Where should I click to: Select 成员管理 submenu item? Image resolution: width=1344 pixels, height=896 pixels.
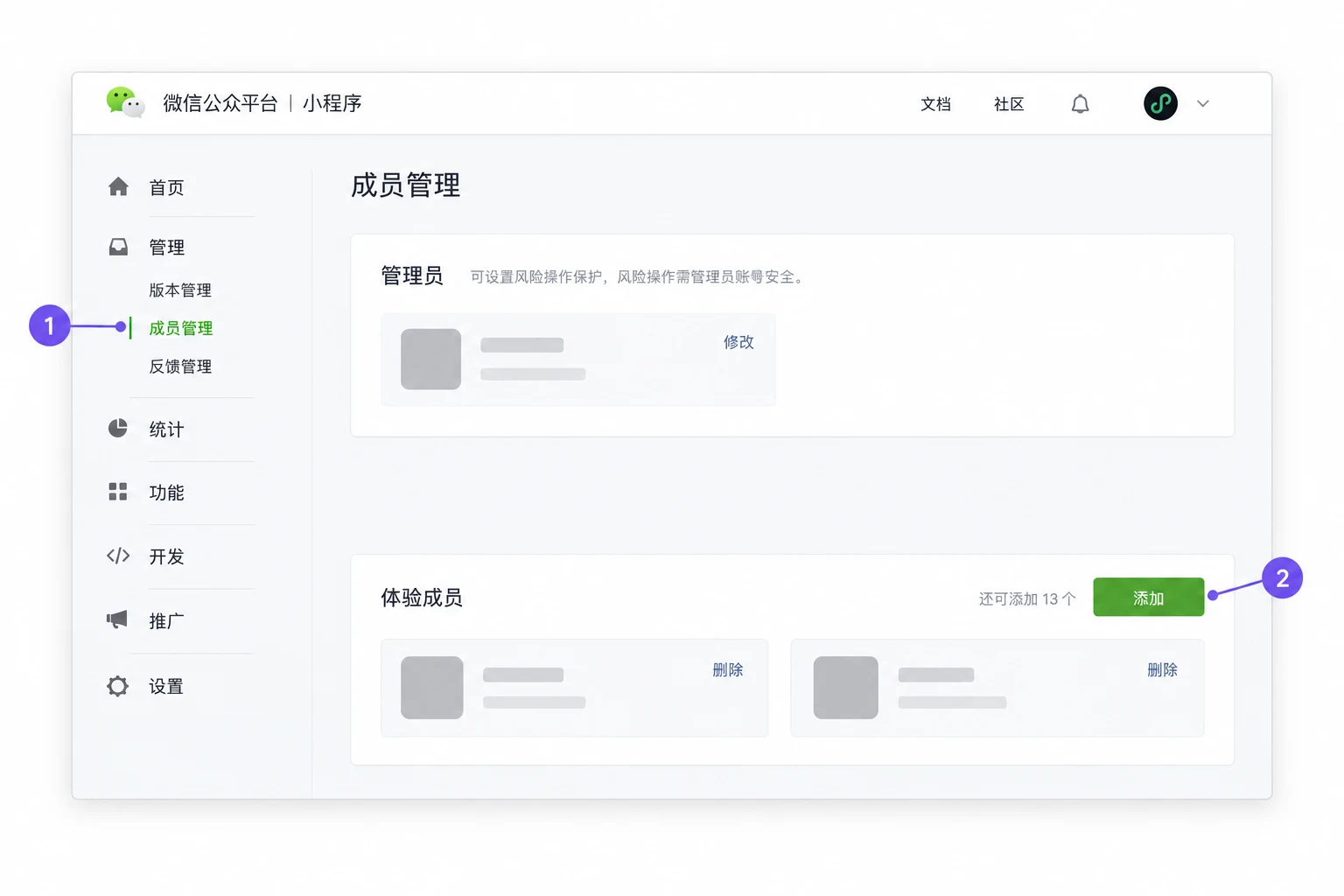tap(181, 328)
